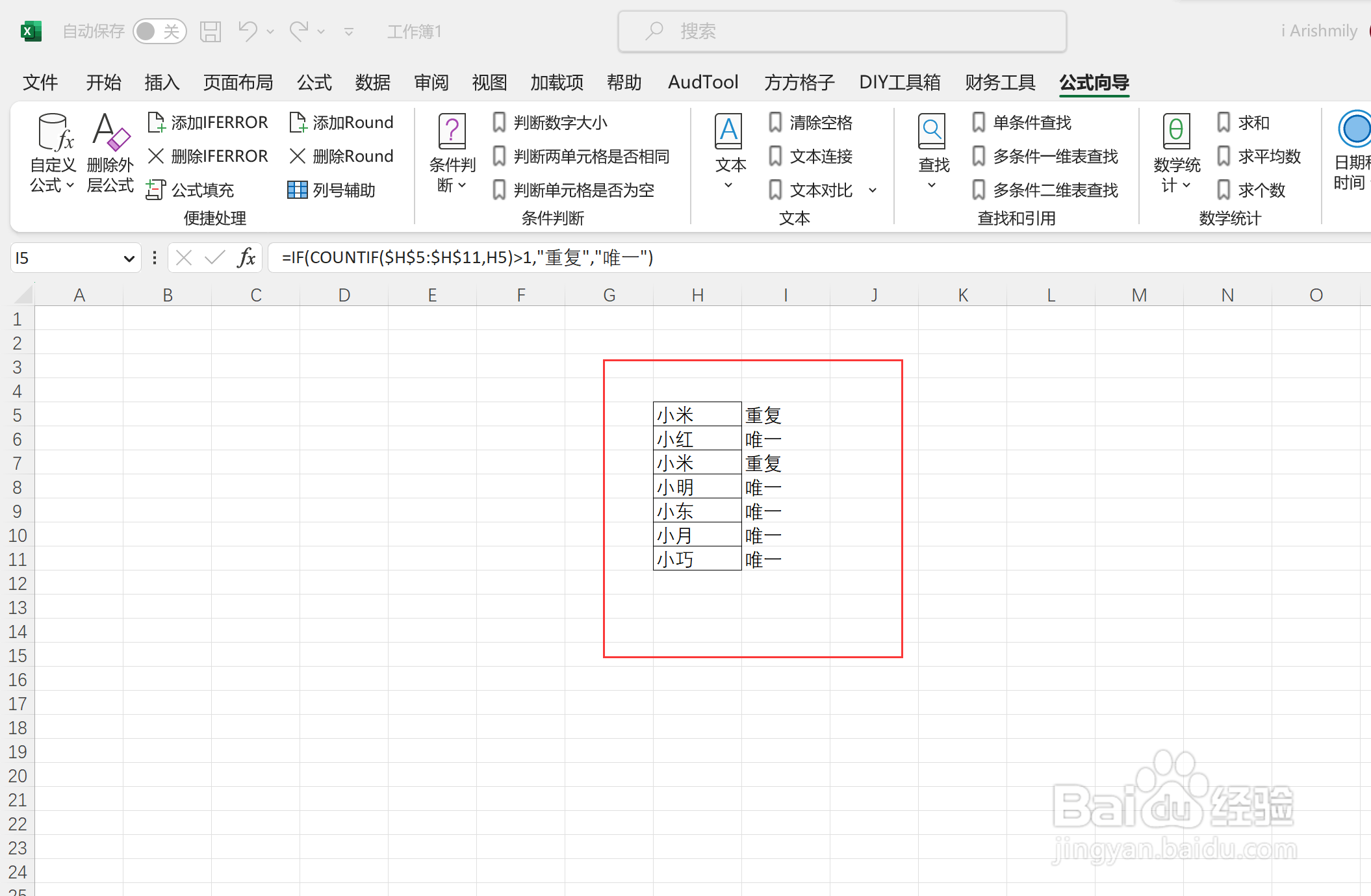Switch to the 视图 tab

pos(489,83)
